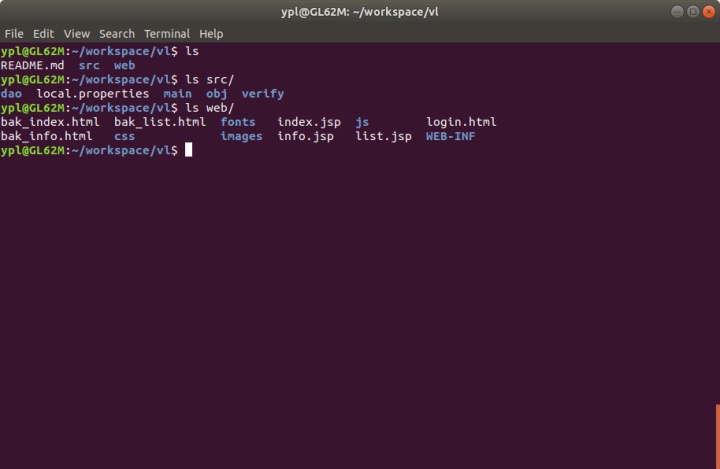Open the Search menu

coord(117,34)
